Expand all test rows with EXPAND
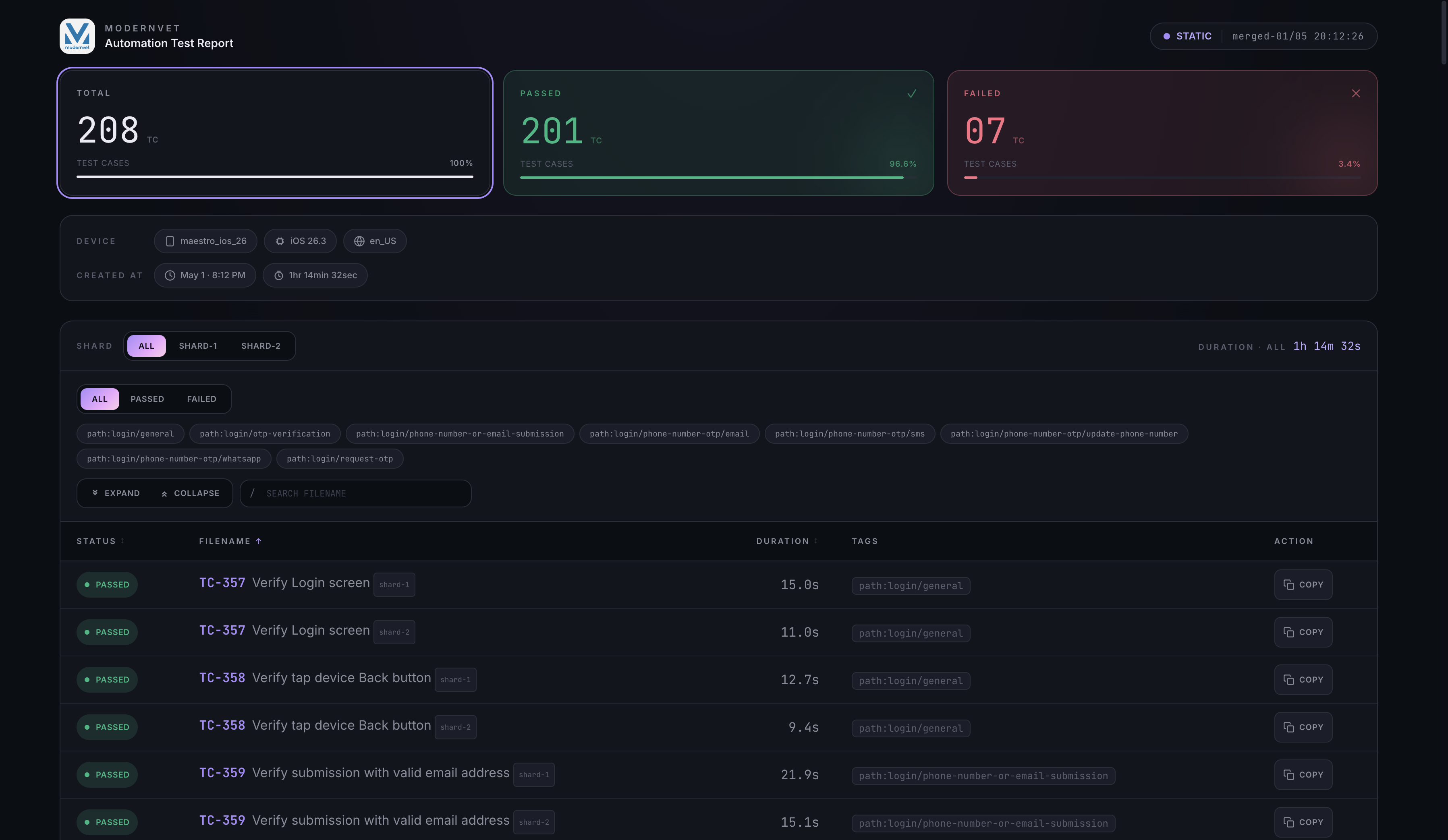This screenshot has height=840, width=1448. [x=116, y=493]
